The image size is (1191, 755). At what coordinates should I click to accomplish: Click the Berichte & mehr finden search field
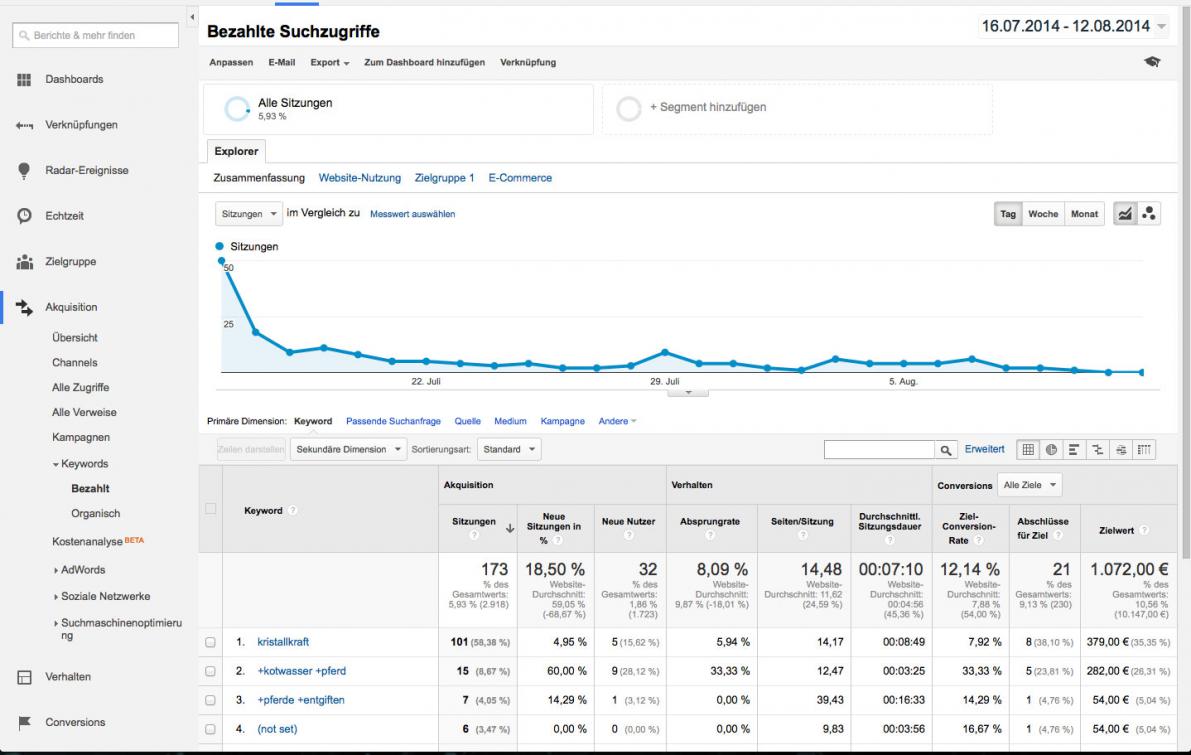[x=95, y=35]
